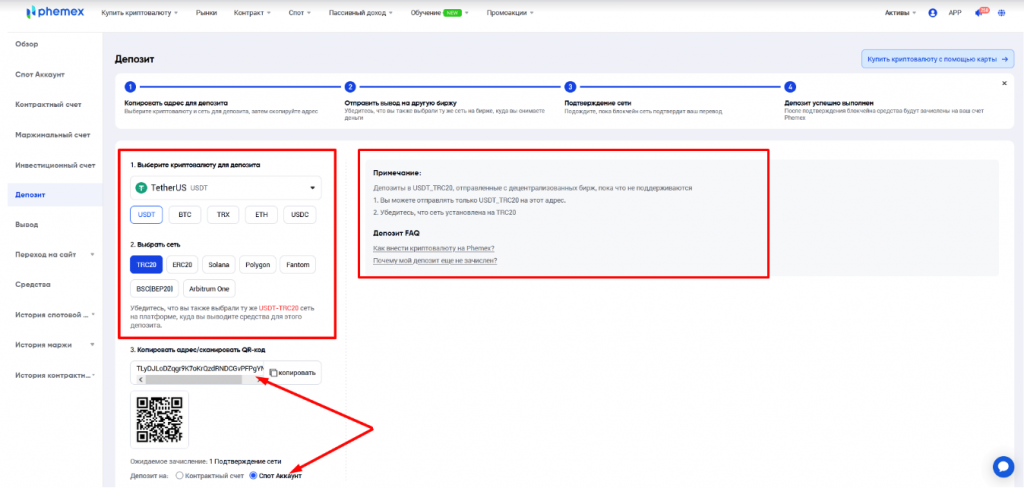1024x488 pixels.
Task: Click the Phemex logo
Action: [55, 12]
